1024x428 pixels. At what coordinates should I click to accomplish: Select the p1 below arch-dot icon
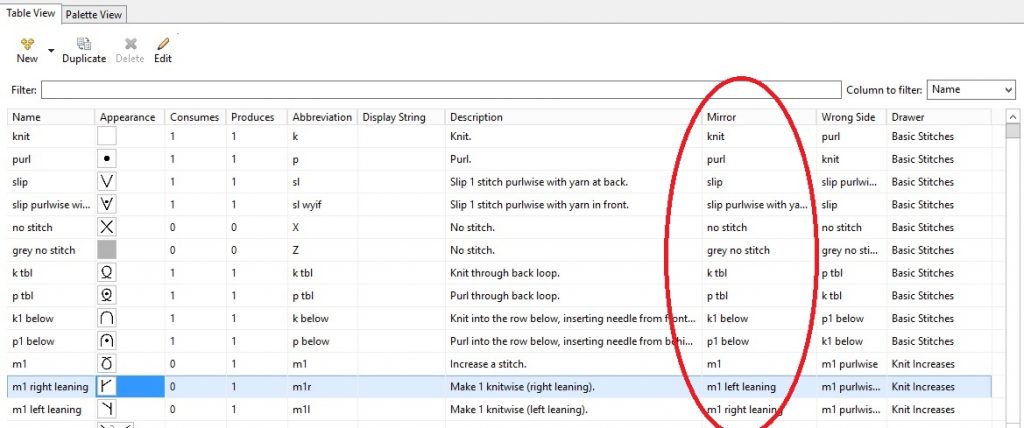106,341
